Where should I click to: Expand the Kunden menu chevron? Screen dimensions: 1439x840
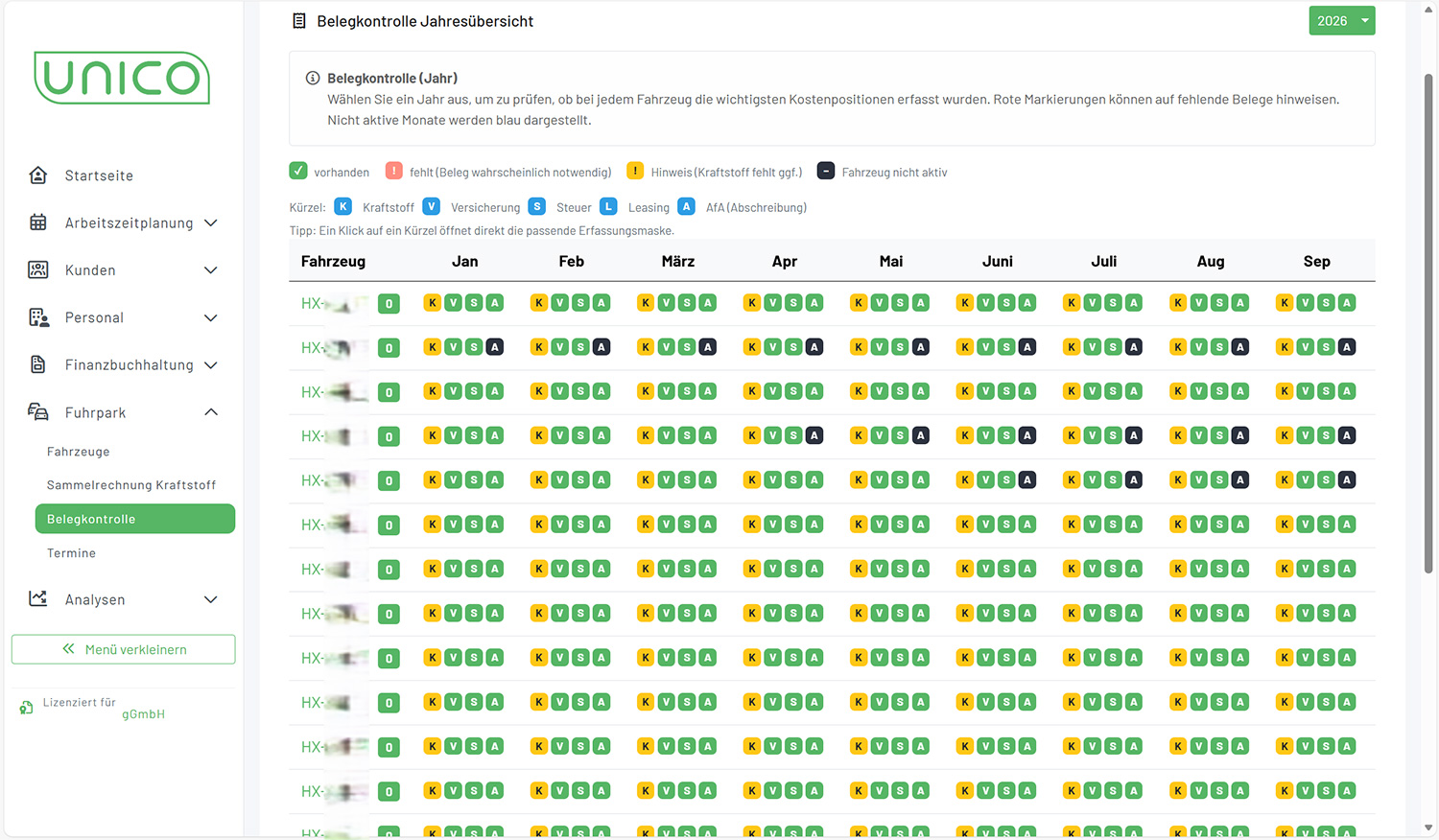pyautogui.click(x=211, y=270)
